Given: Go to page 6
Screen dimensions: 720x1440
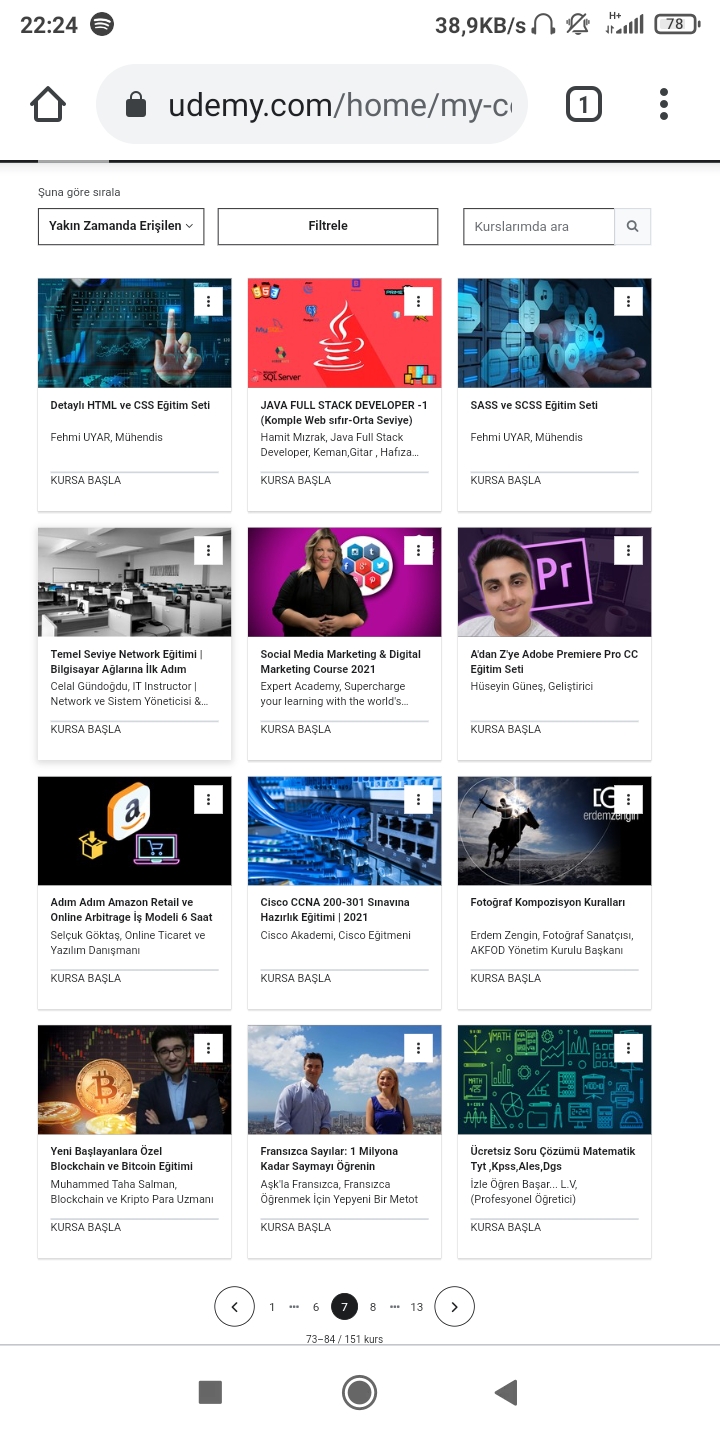Looking at the screenshot, I should point(316,1307).
